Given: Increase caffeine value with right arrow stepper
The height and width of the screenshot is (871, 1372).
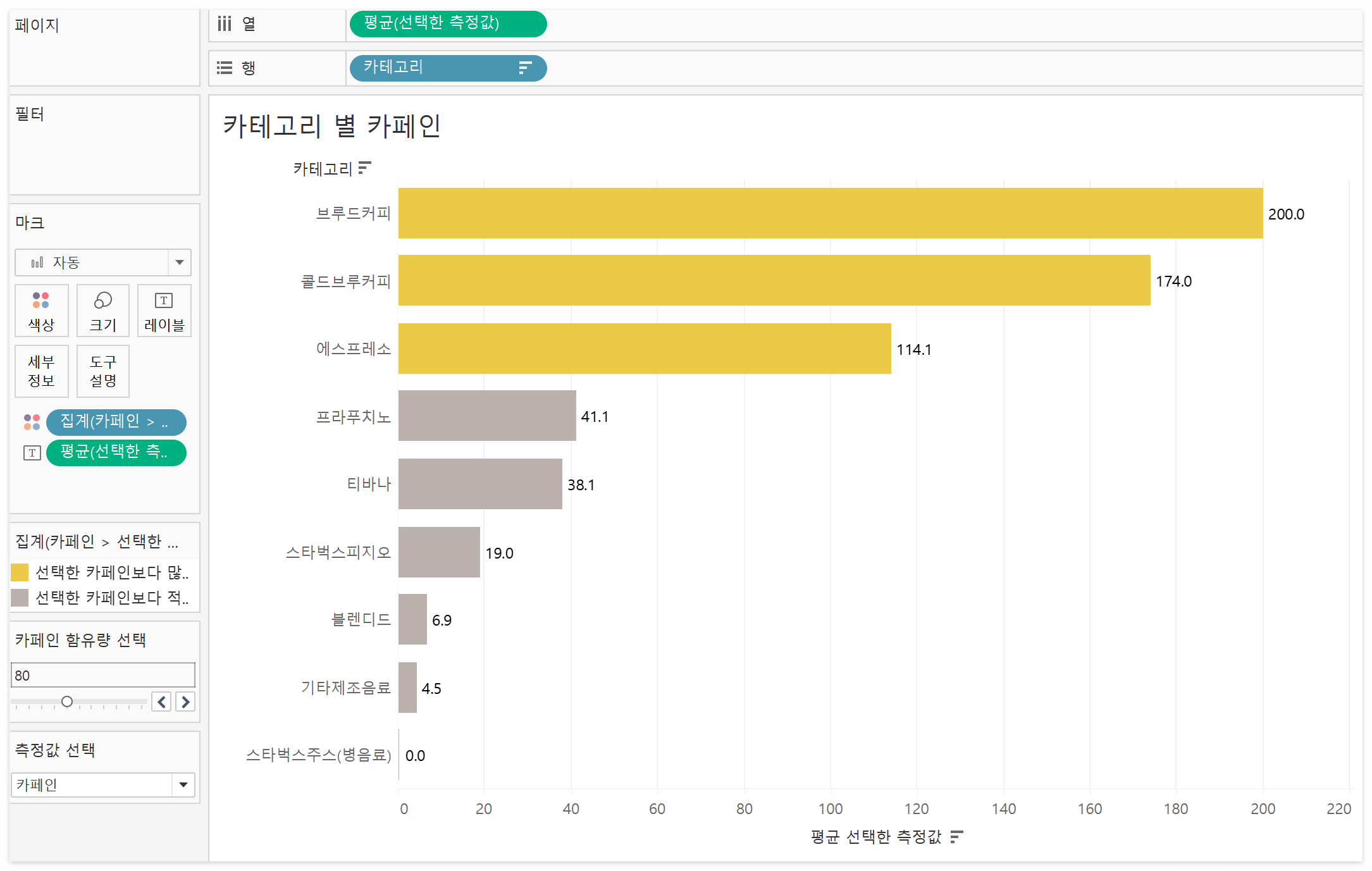Looking at the screenshot, I should [185, 702].
